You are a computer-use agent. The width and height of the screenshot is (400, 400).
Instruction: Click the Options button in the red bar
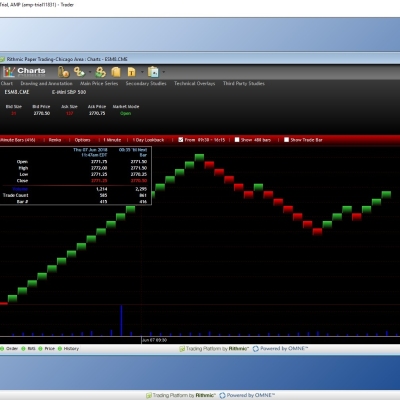(82, 140)
